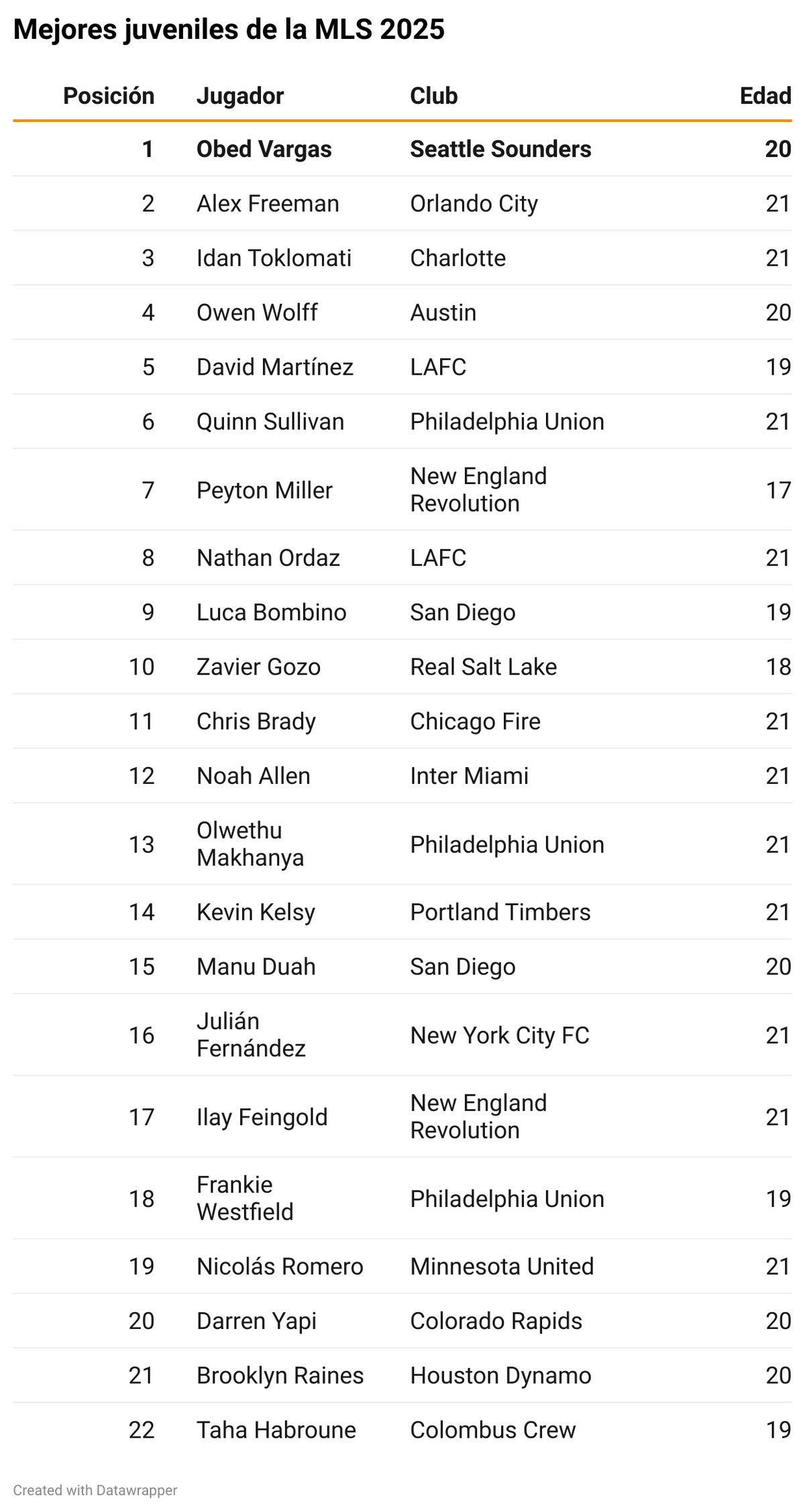805x1512 pixels.
Task: Click the Obed Vargas player name
Action: (264, 149)
